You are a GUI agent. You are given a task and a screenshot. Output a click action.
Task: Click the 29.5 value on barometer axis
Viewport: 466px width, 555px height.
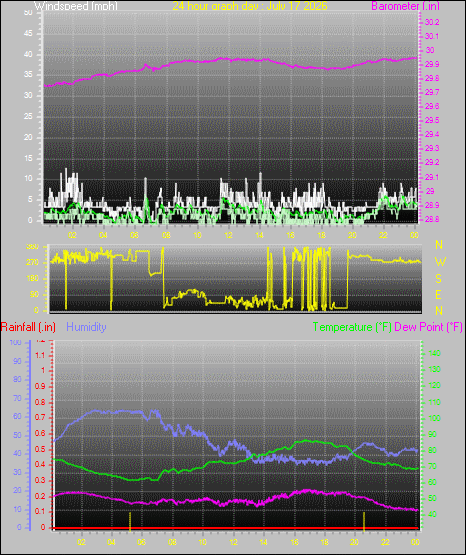point(432,120)
